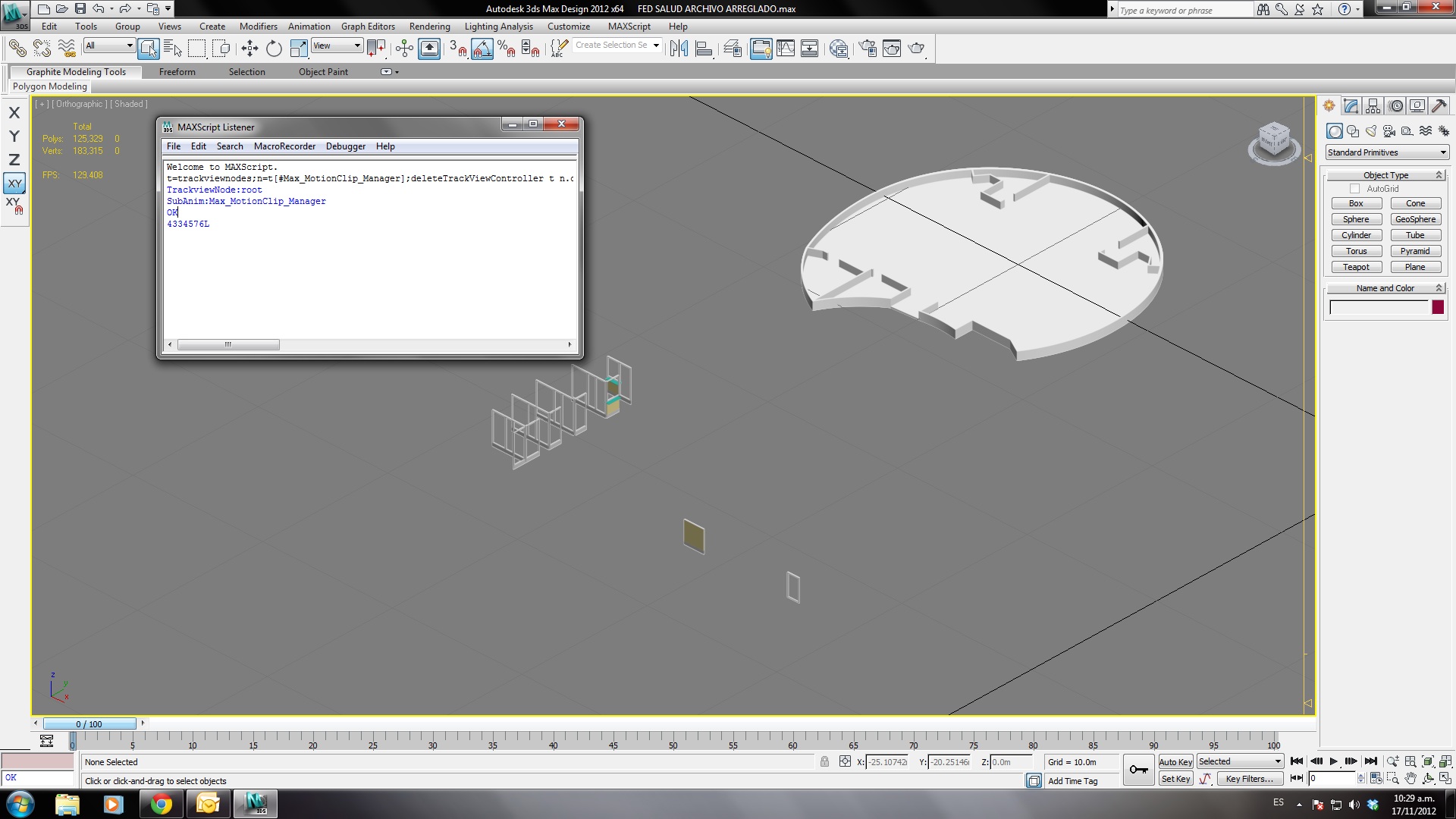Open the Rendering menu

[429, 27]
